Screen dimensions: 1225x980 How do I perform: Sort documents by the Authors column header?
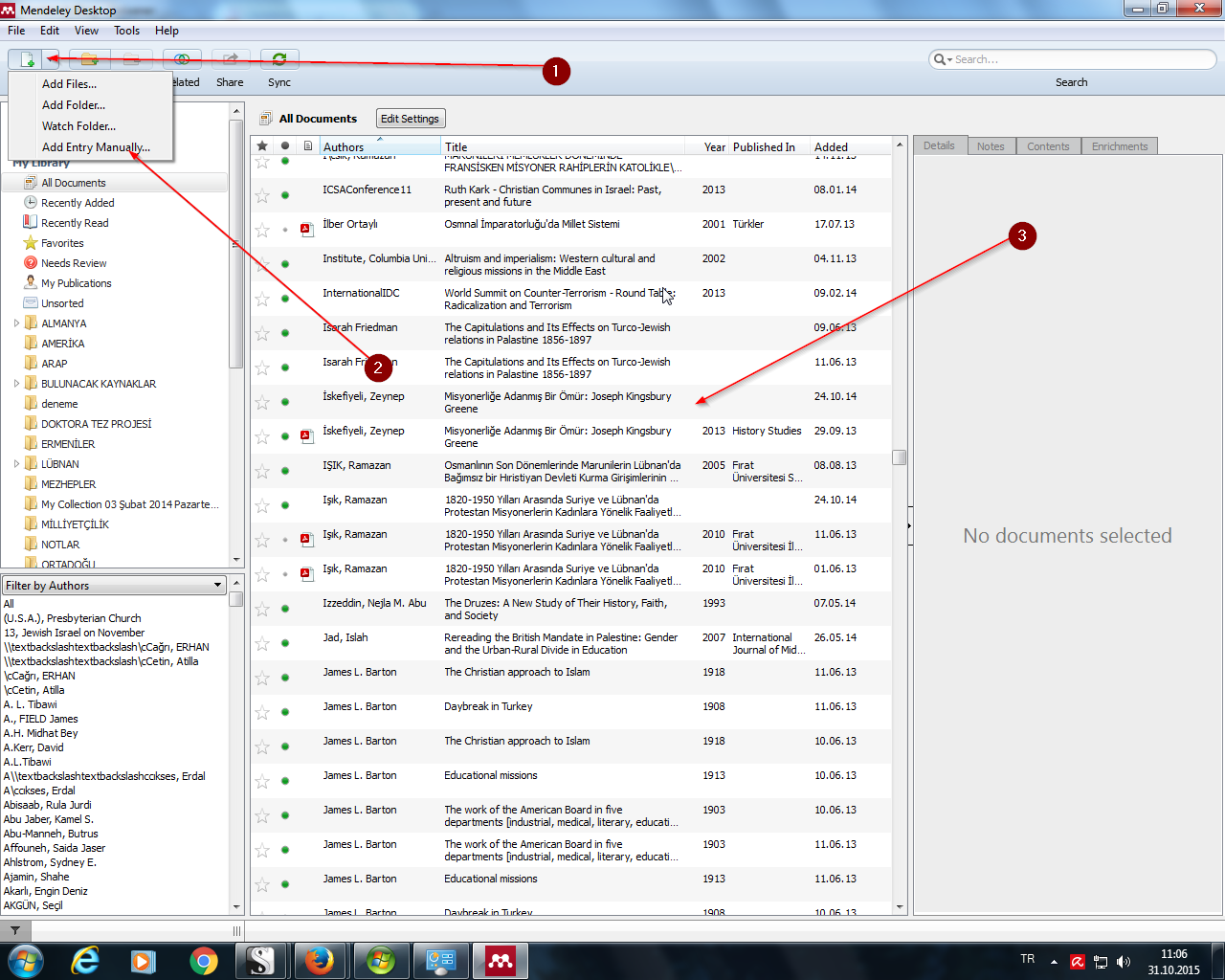tap(380, 146)
